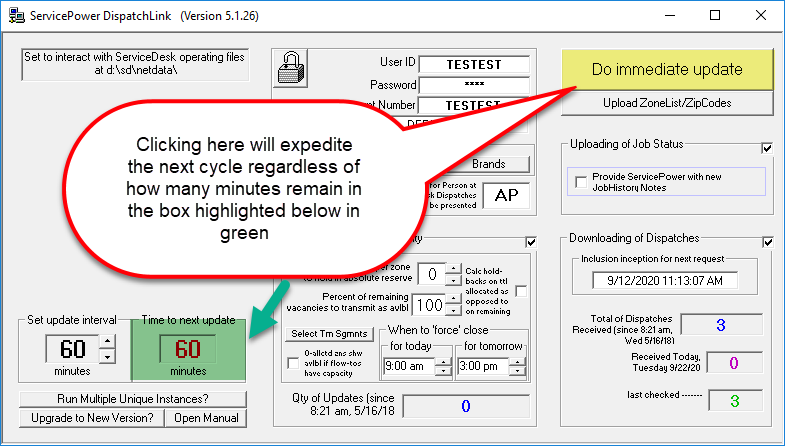This screenshot has height=446, width=785.
Task: Click the DispatchLink app icon in title bar
Action: point(17,16)
